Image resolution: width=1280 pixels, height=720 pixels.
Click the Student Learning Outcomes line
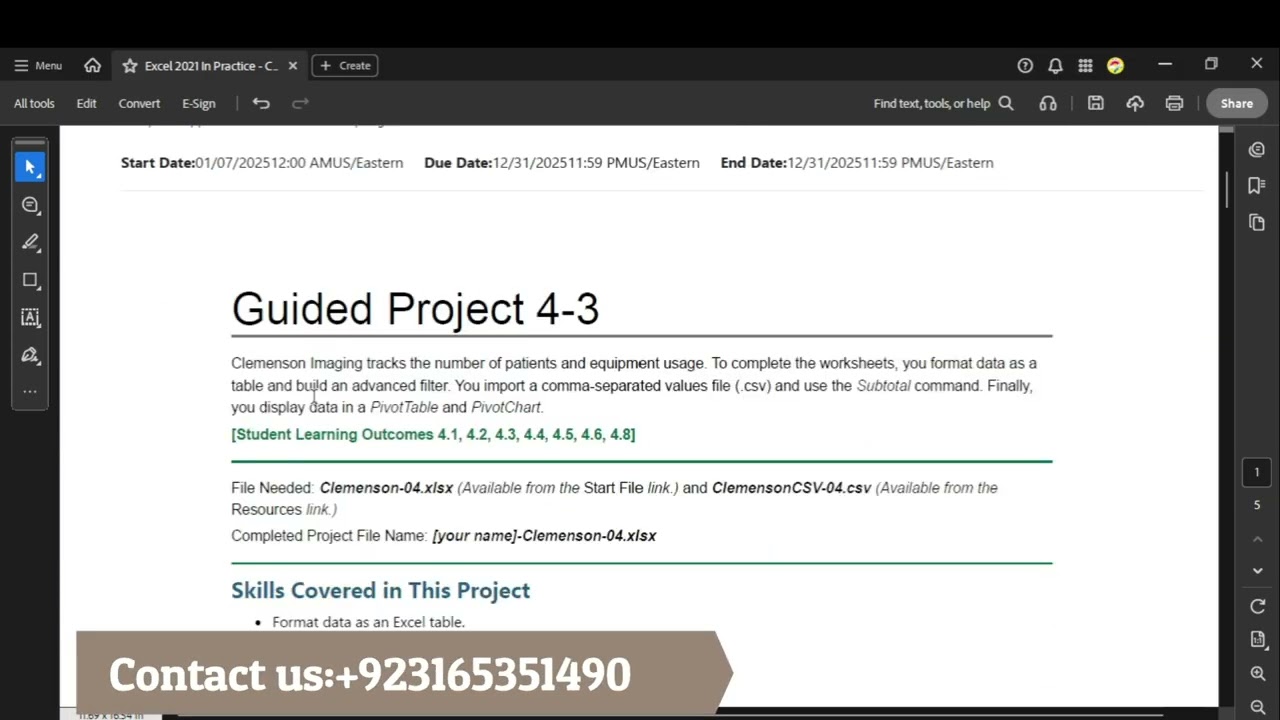(433, 434)
